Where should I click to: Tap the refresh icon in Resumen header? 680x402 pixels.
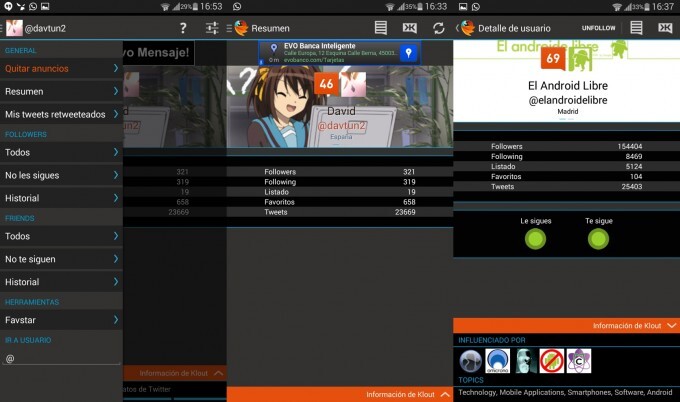438,28
